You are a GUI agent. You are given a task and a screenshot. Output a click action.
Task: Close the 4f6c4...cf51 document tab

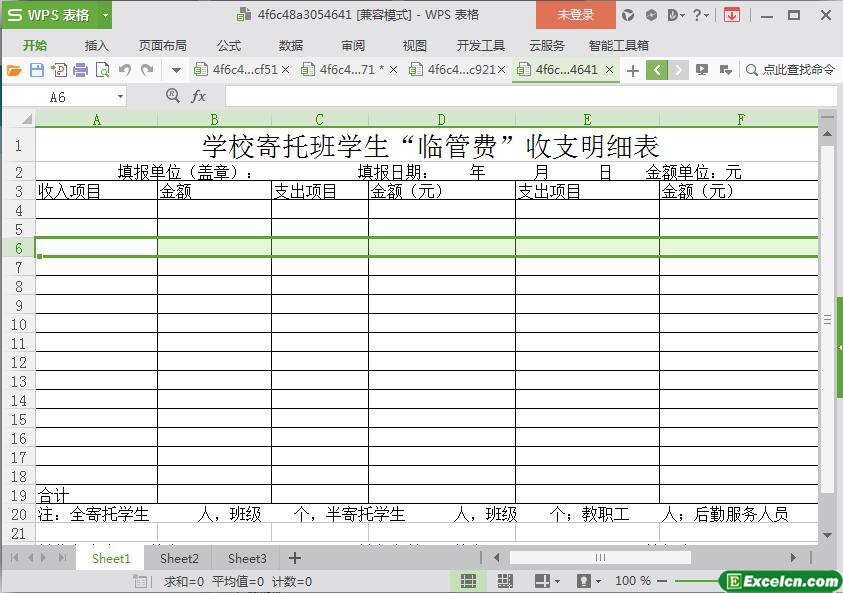click(x=285, y=70)
